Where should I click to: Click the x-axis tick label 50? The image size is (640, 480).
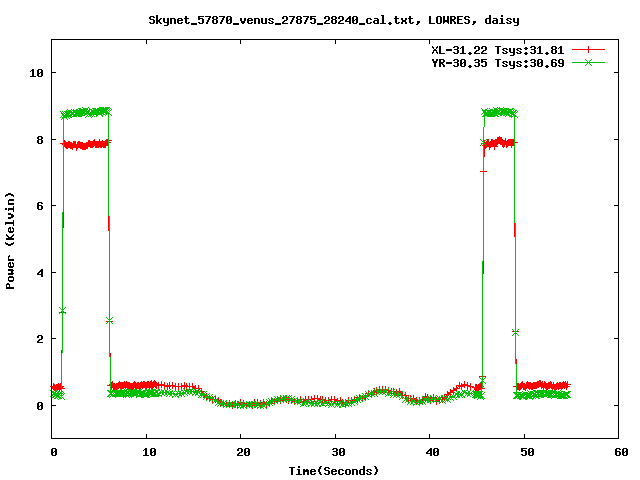[527, 452]
